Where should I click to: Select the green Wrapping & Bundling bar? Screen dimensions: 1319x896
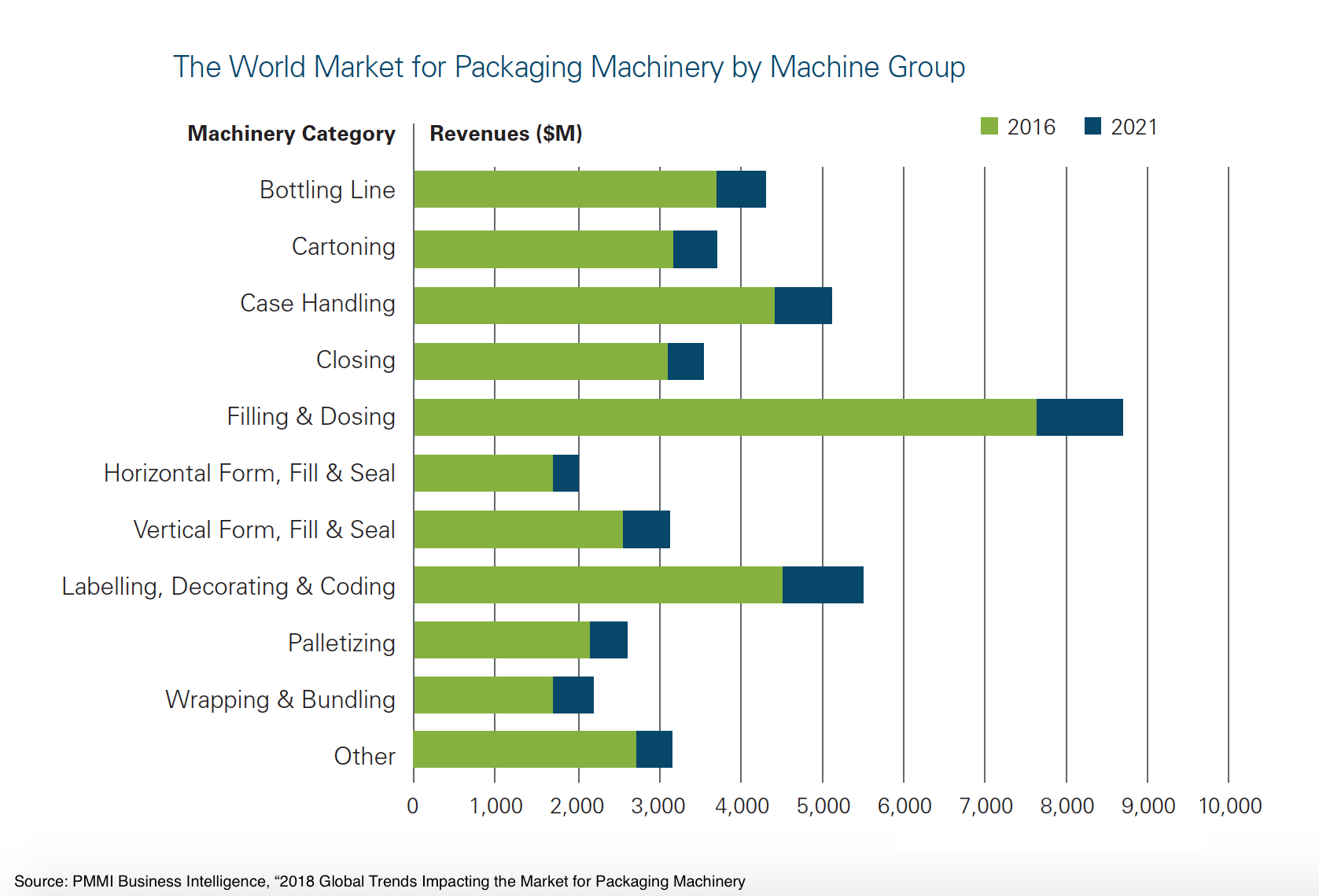[483, 695]
